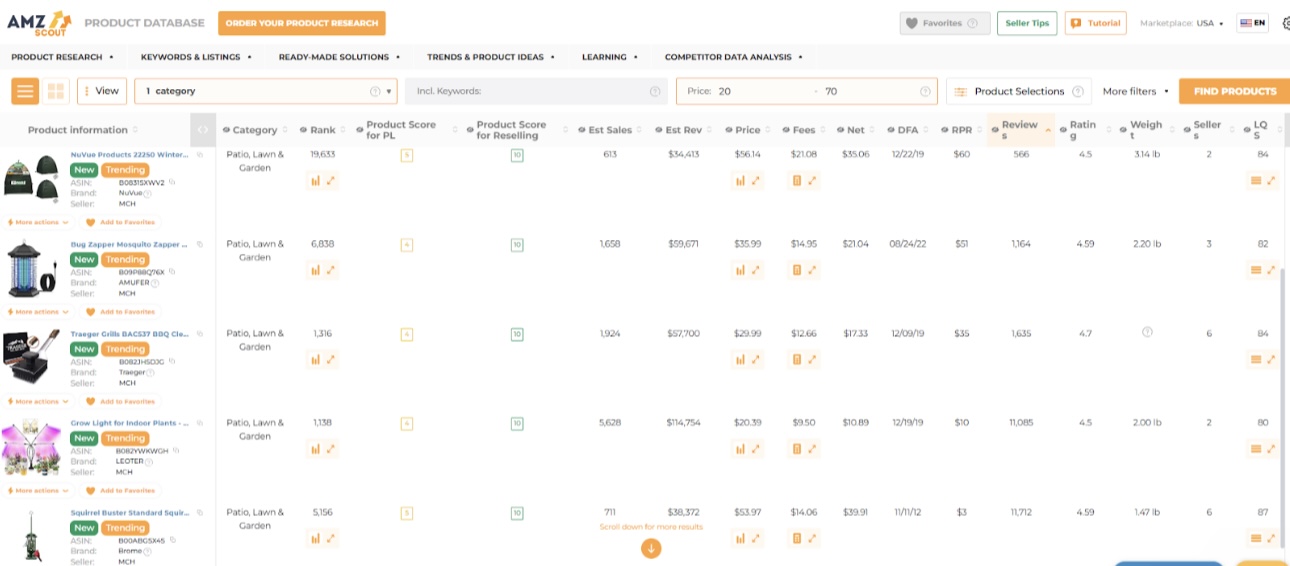
Task: Open Ready-Made Solutions menu
Action: [x=339, y=57]
